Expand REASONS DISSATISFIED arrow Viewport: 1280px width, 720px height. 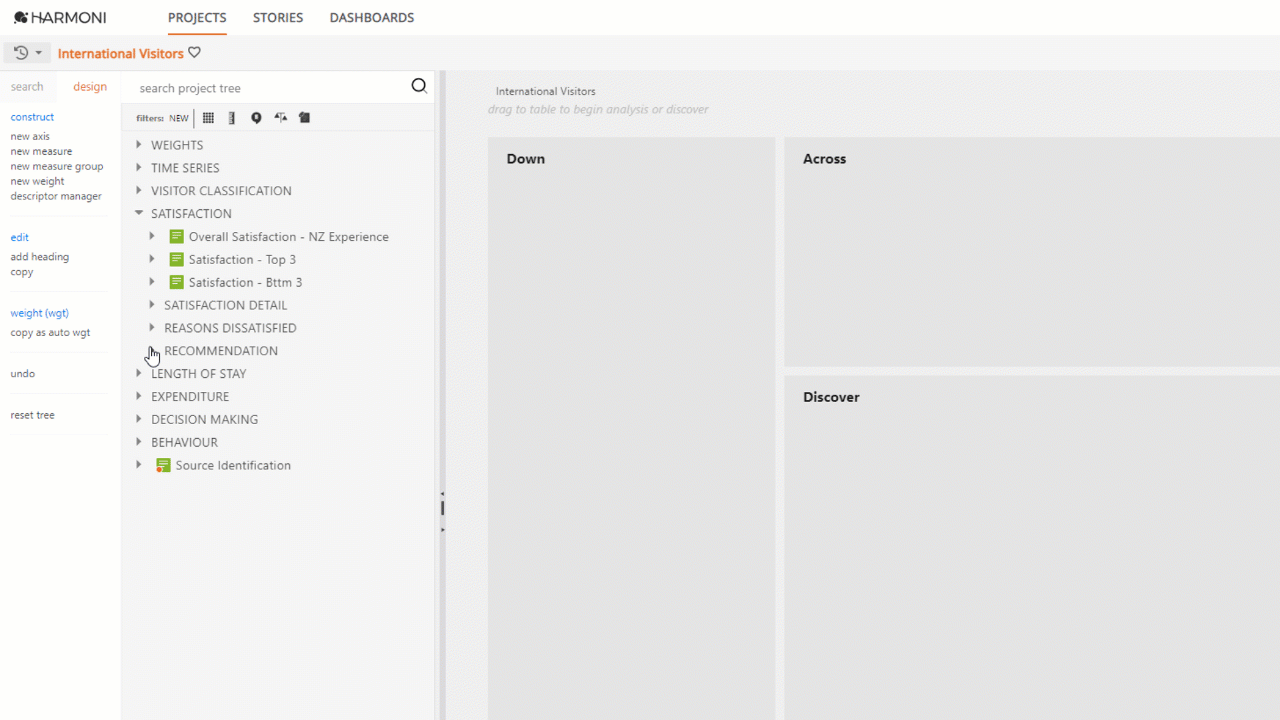152,328
